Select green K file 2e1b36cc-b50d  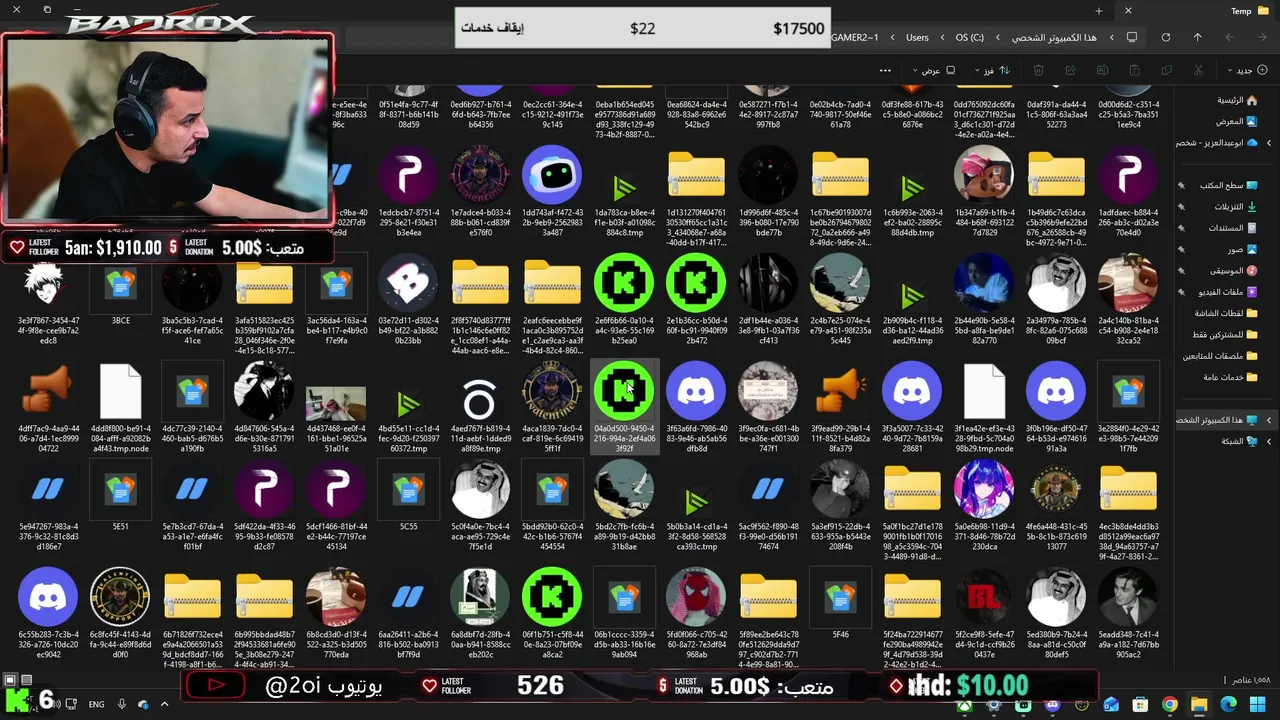(x=696, y=298)
